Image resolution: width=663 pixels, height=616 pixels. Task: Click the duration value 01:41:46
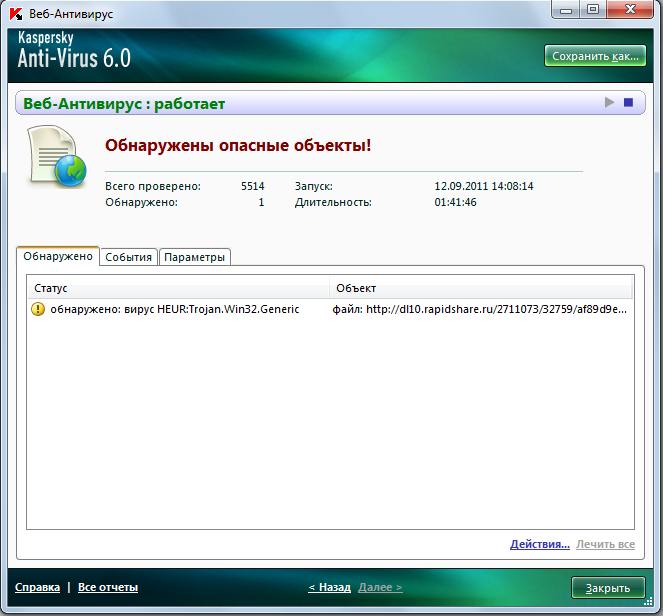point(455,202)
